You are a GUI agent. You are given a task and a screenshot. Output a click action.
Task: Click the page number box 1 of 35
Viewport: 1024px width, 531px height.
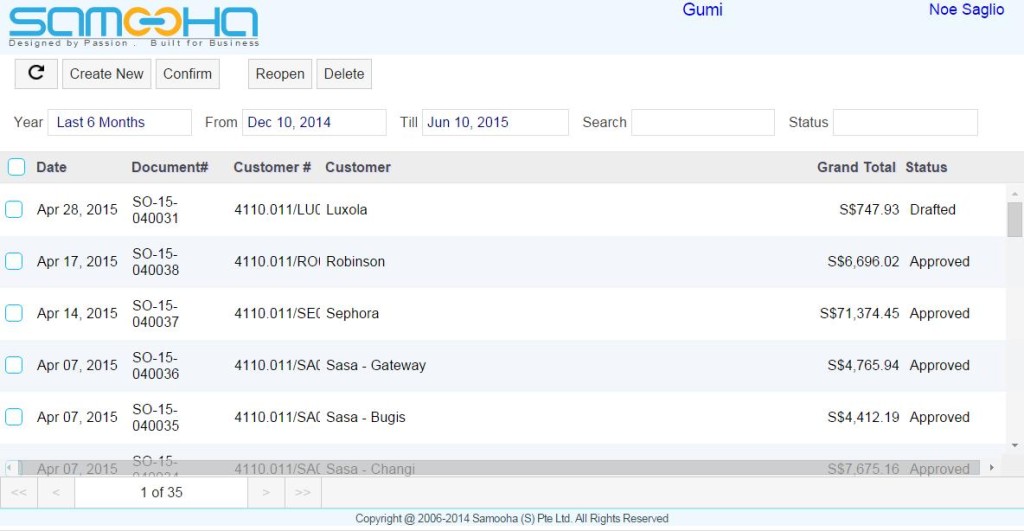(161, 492)
